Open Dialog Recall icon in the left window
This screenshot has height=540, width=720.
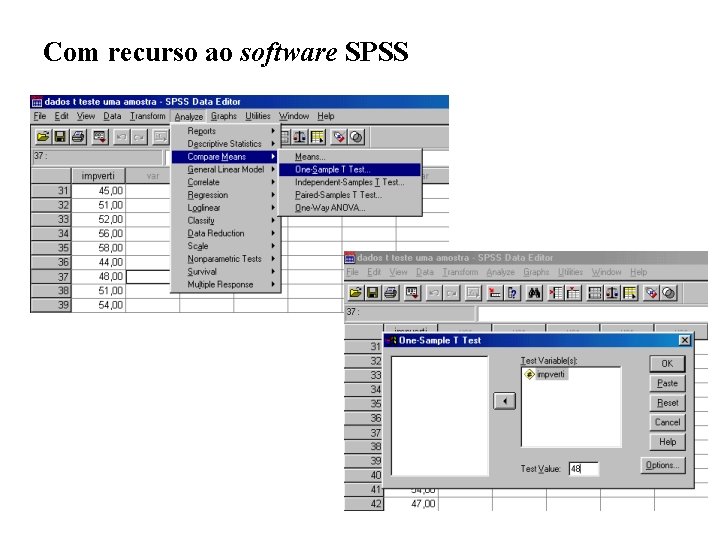(x=100, y=137)
